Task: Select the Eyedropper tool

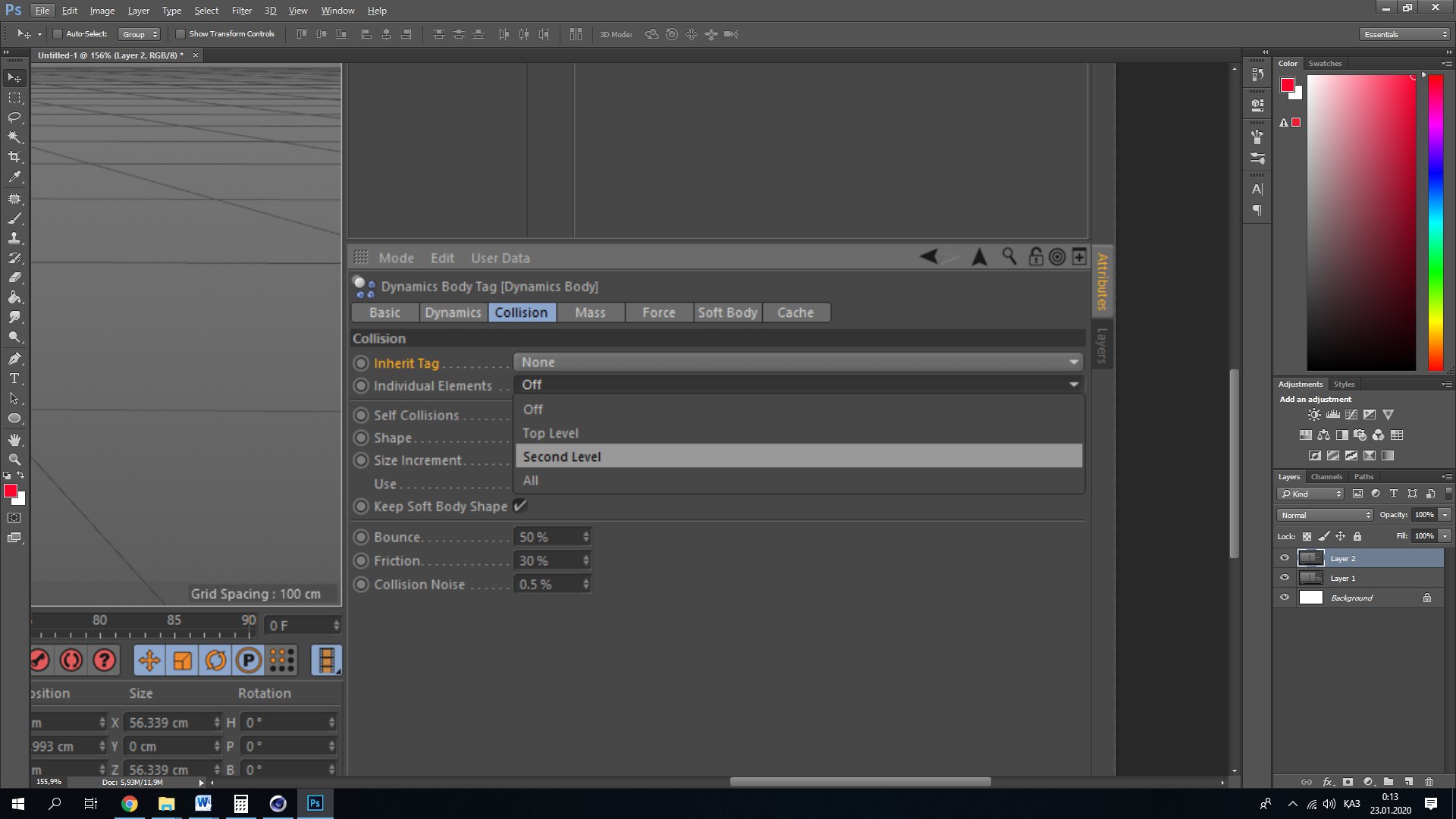Action: pos(14,177)
